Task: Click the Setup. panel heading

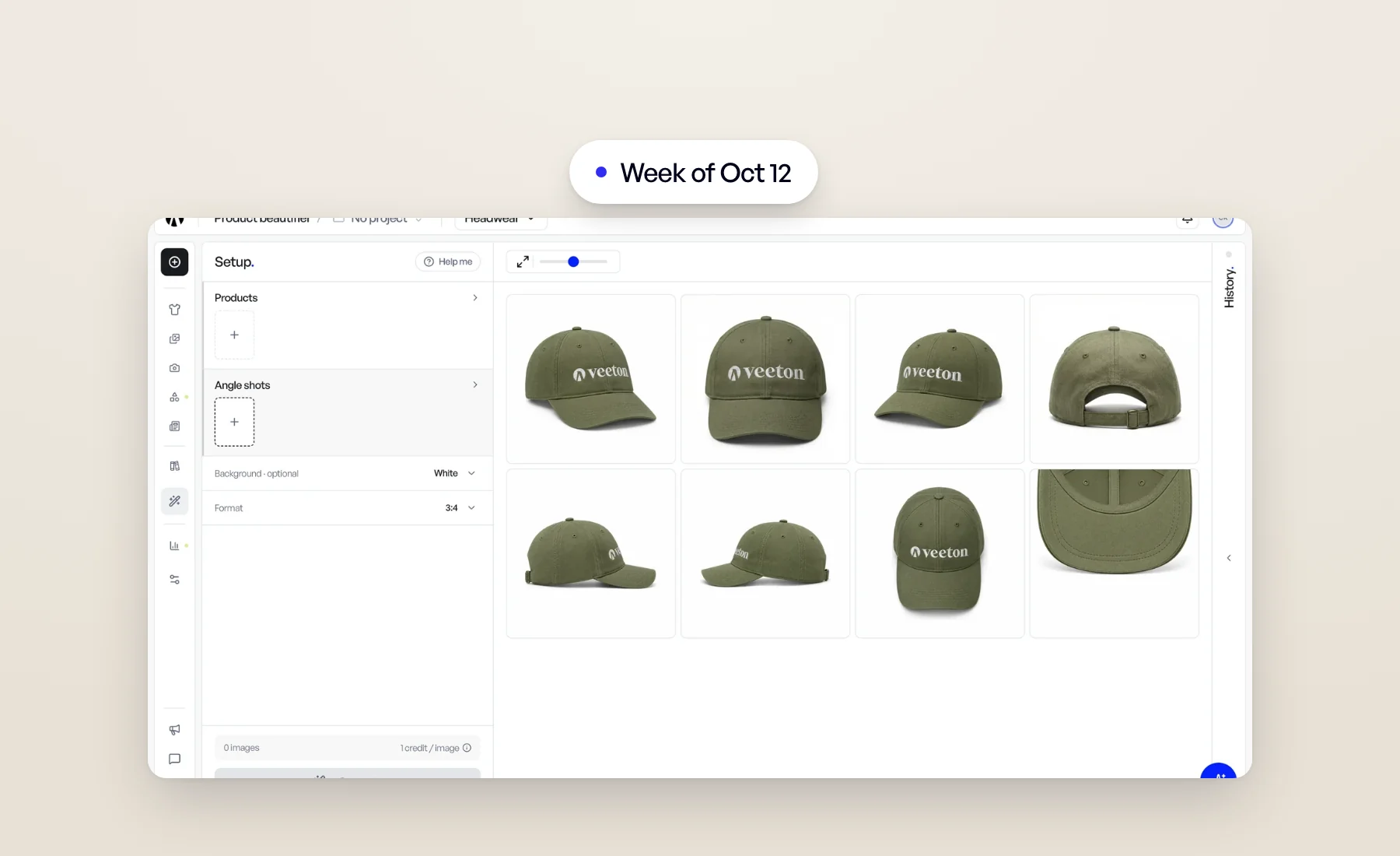Action: tap(234, 261)
